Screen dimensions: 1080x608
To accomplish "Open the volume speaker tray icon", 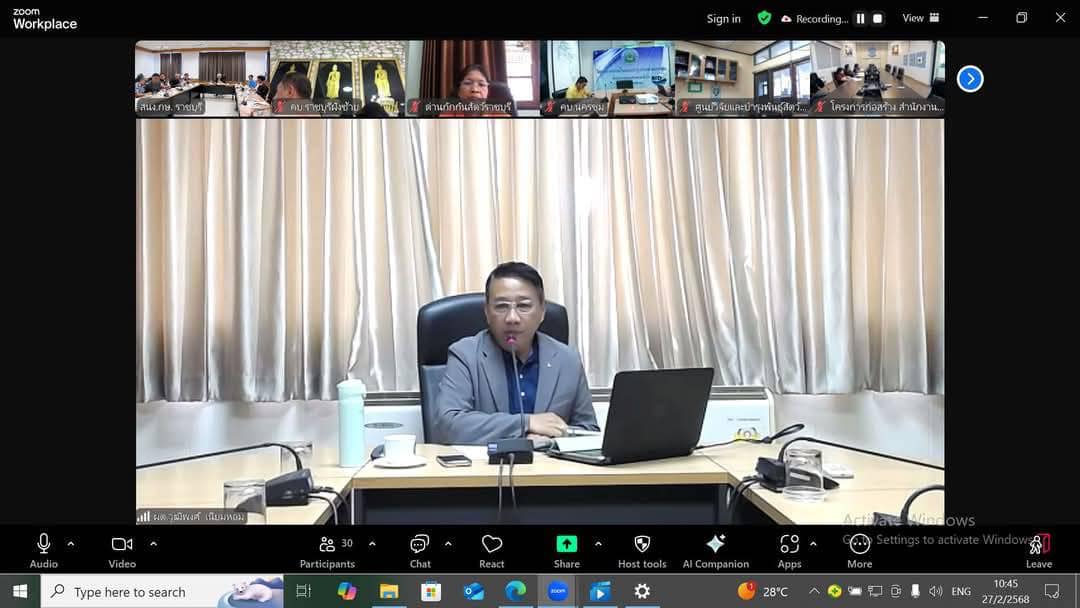I will [x=935, y=591].
